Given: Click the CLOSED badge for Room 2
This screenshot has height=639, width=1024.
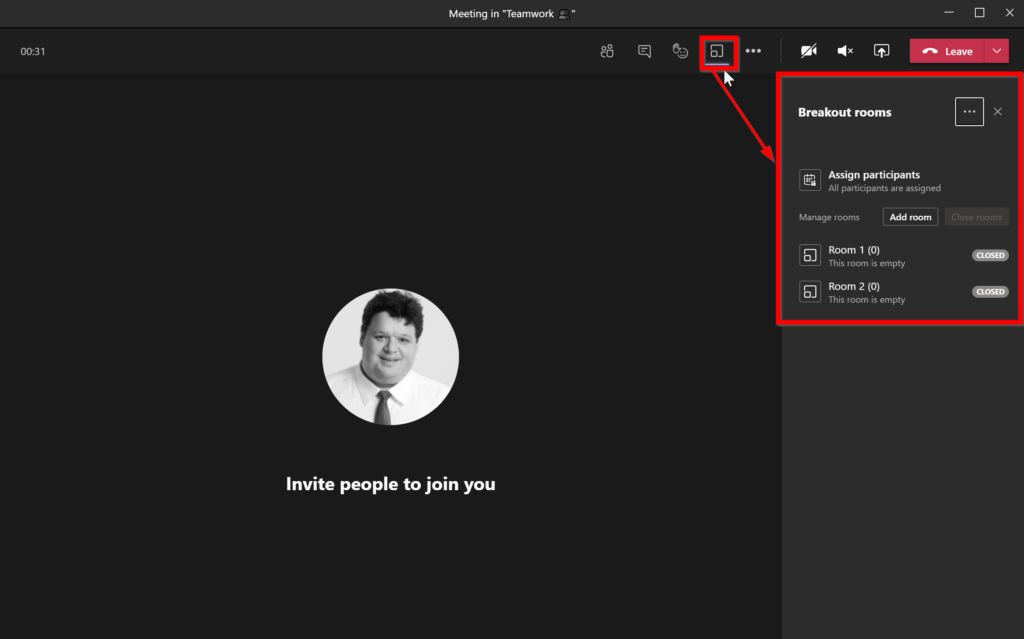Looking at the screenshot, I should pyautogui.click(x=990, y=292).
